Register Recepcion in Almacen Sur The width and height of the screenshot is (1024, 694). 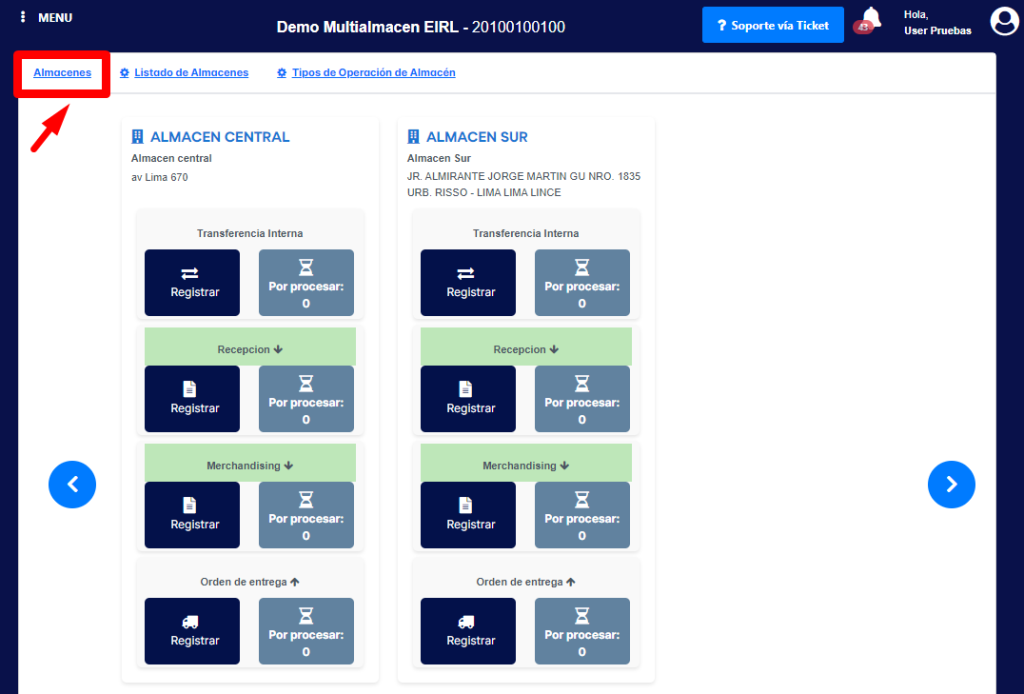(x=468, y=399)
